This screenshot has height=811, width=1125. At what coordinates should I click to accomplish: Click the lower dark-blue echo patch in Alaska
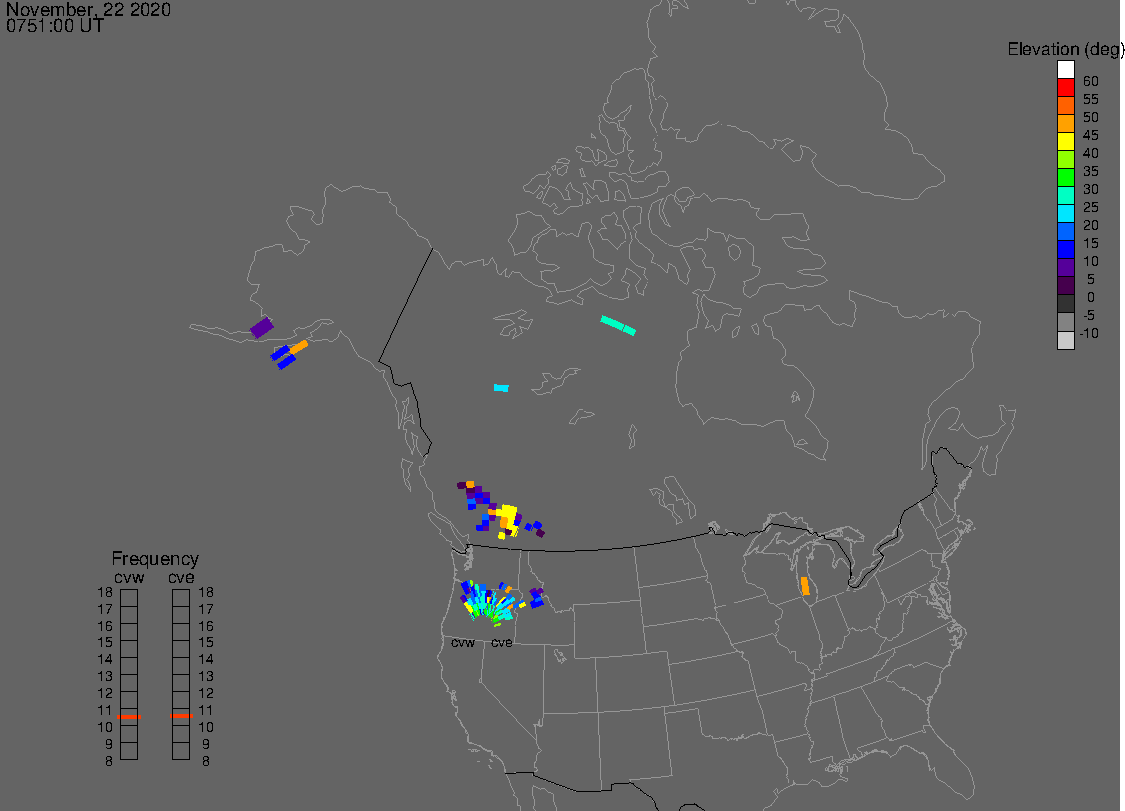pos(286,362)
